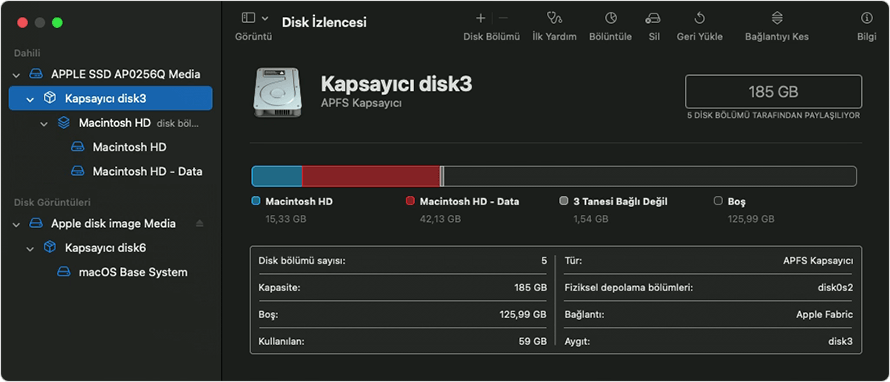Click the Sil erase drive icon
Screen dimensions: 890x382
(x=653, y=18)
